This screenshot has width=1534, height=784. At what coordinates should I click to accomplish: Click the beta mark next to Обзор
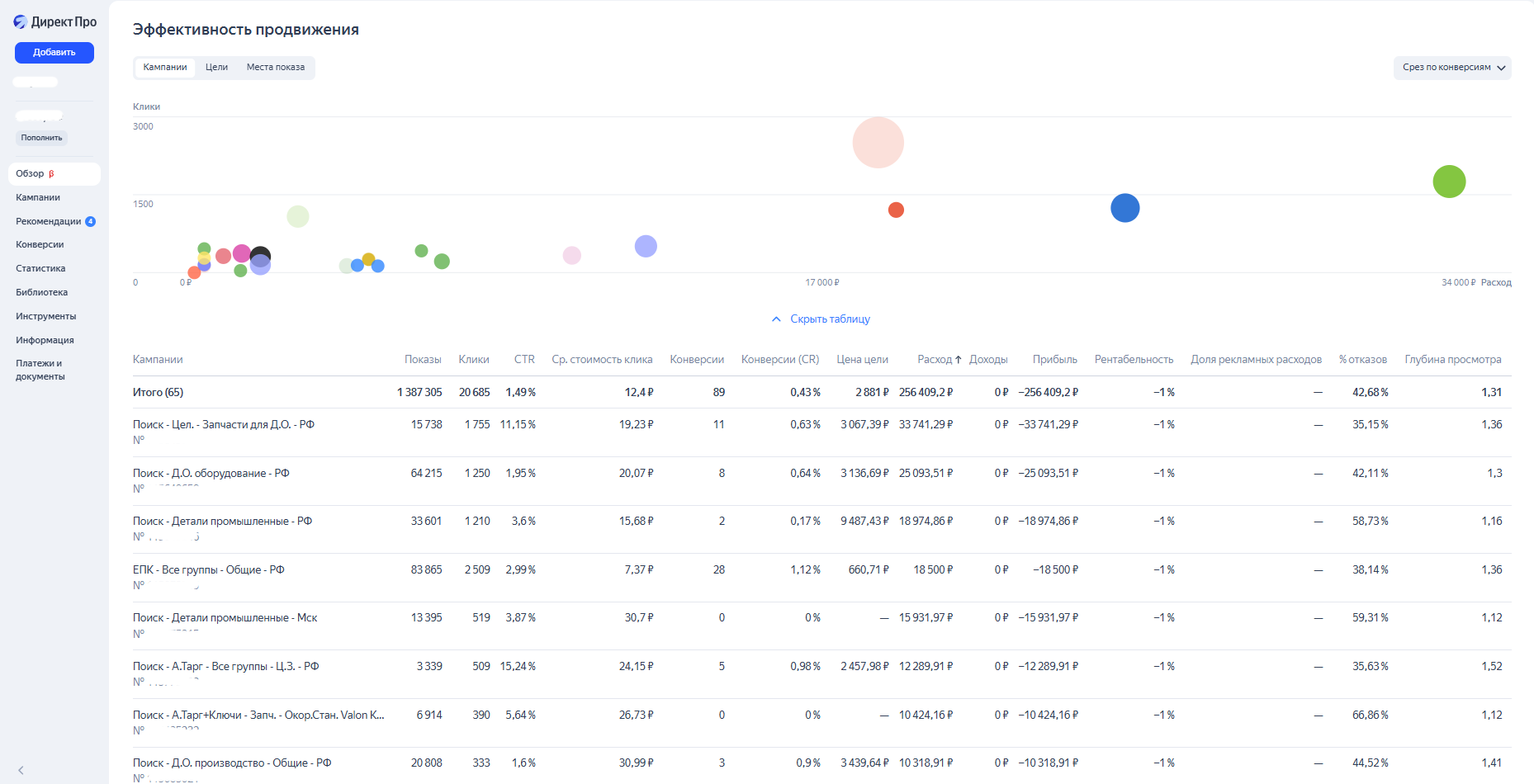point(51,174)
